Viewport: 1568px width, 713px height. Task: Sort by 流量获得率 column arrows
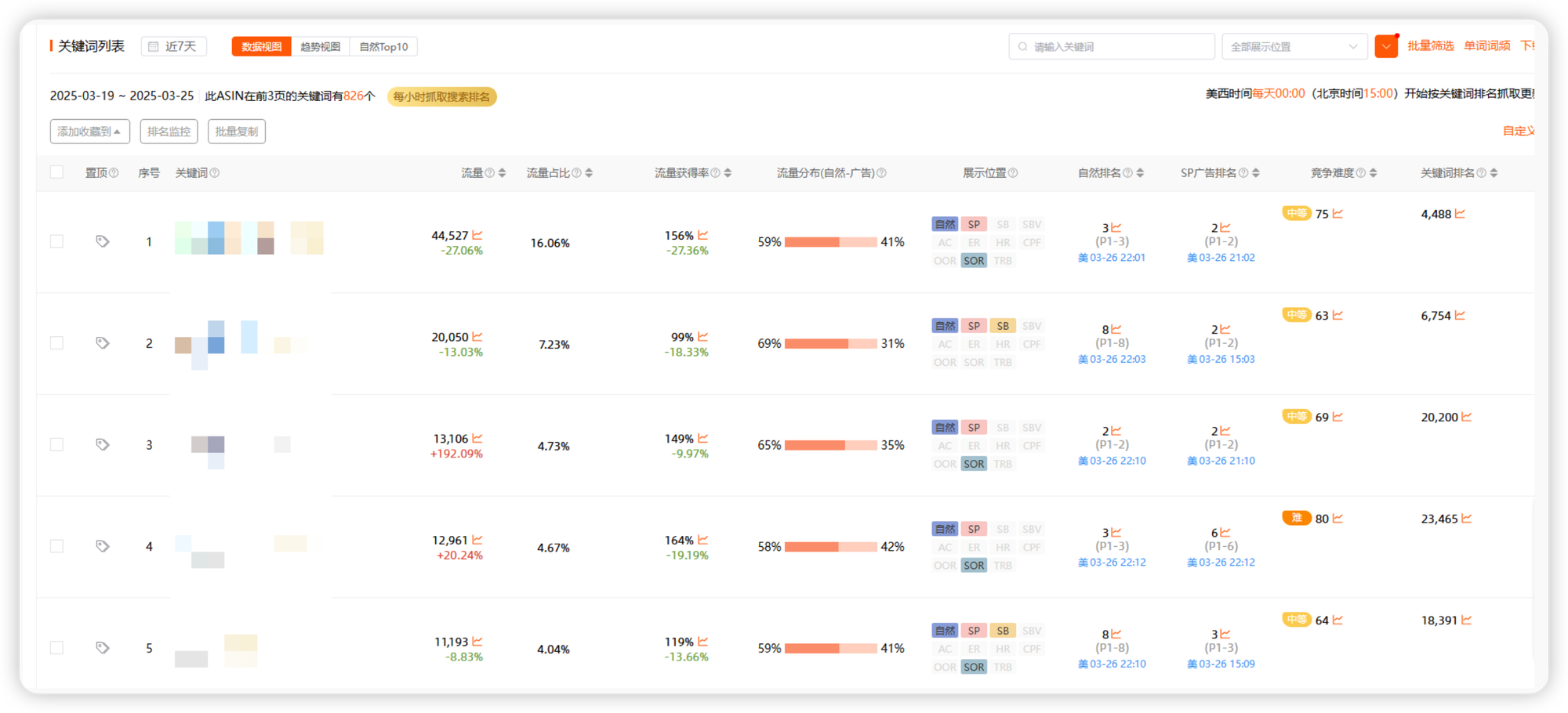point(728,172)
